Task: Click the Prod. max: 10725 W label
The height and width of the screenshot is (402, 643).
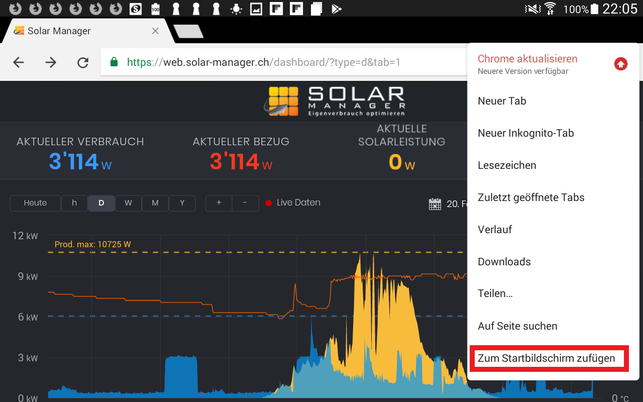Action: point(93,244)
